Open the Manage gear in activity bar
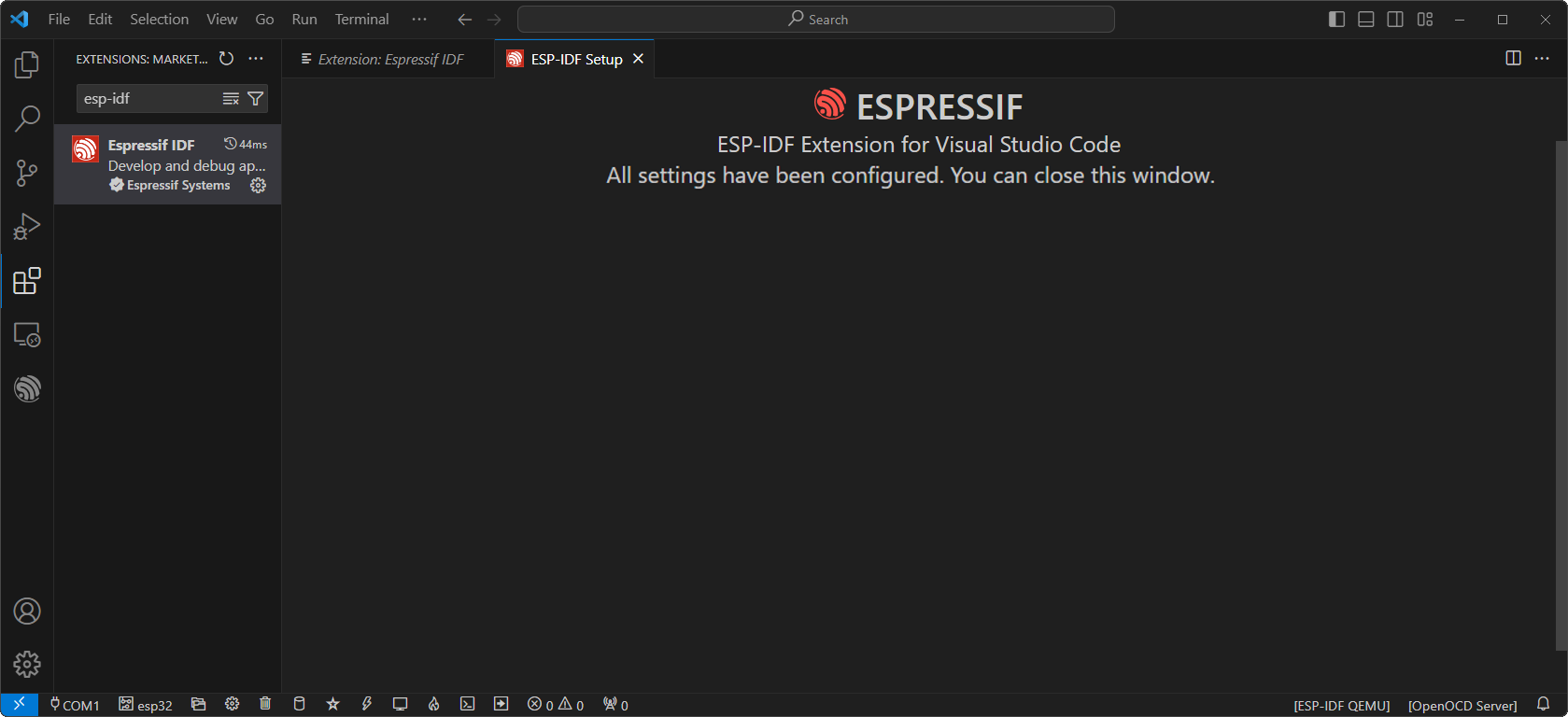Viewport: 1568px width, 717px height. 27,665
